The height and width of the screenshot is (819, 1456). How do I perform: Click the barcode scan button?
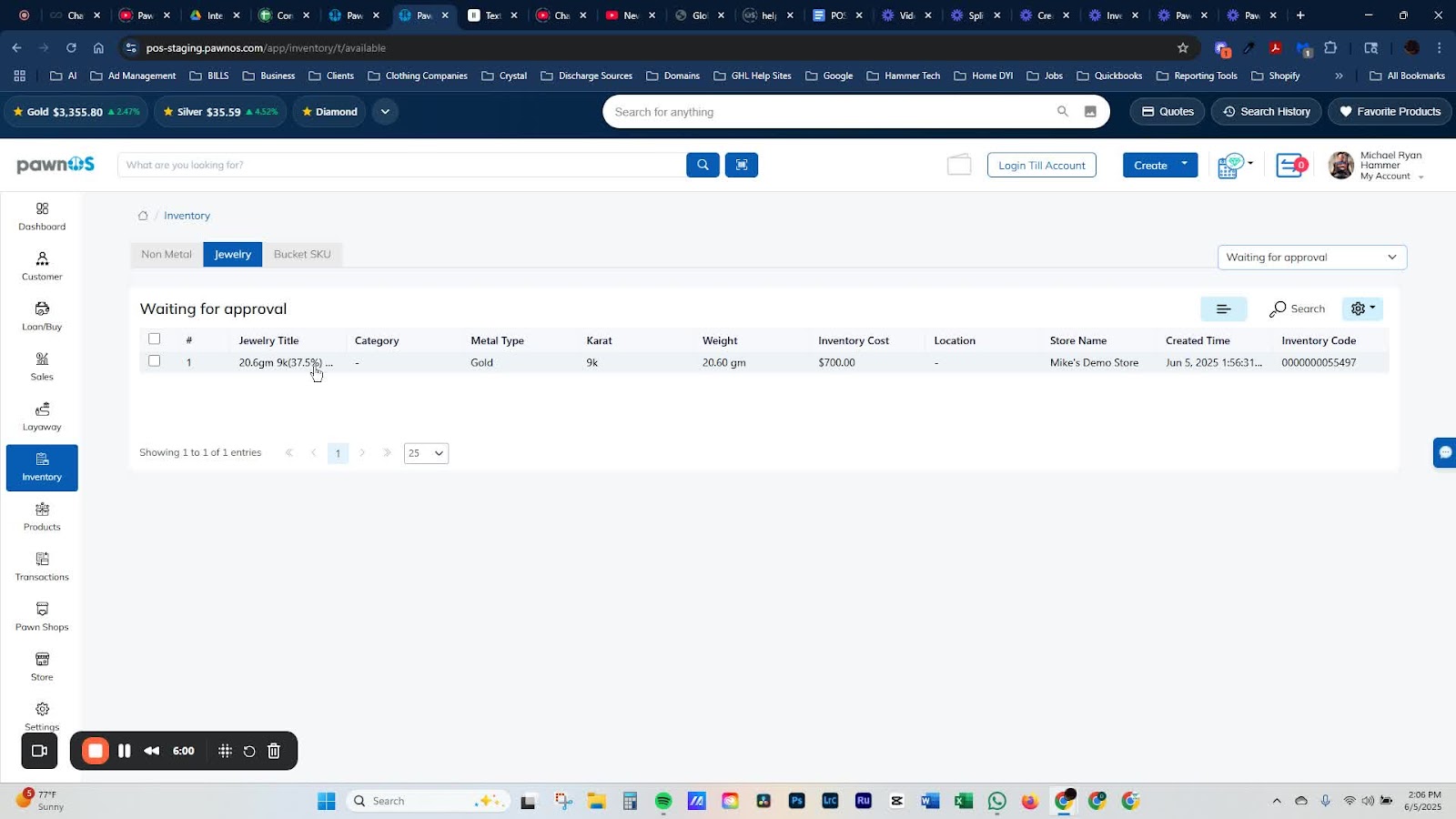coord(742,165)
